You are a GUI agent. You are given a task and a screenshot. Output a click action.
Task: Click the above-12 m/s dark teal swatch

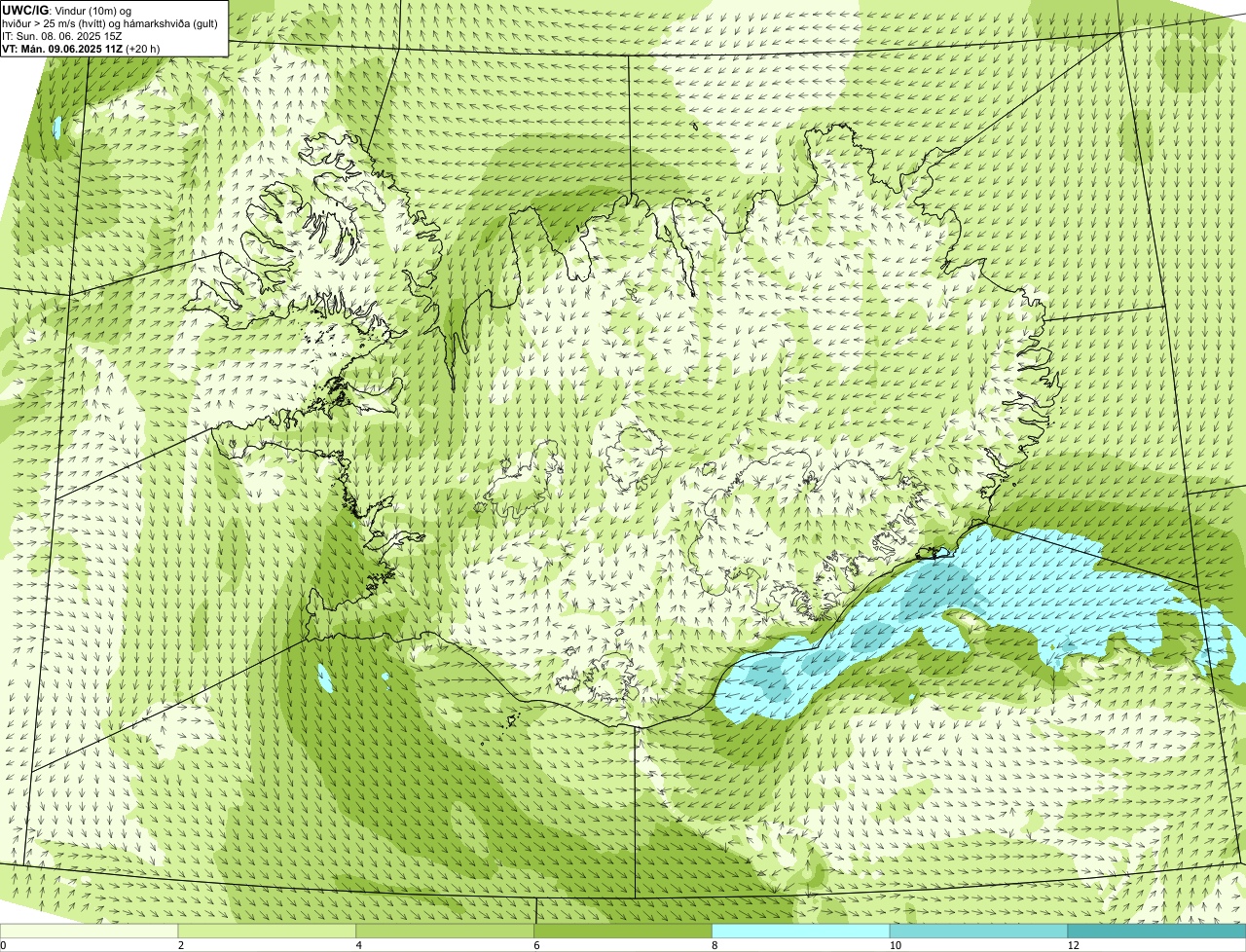(1157, 932)
